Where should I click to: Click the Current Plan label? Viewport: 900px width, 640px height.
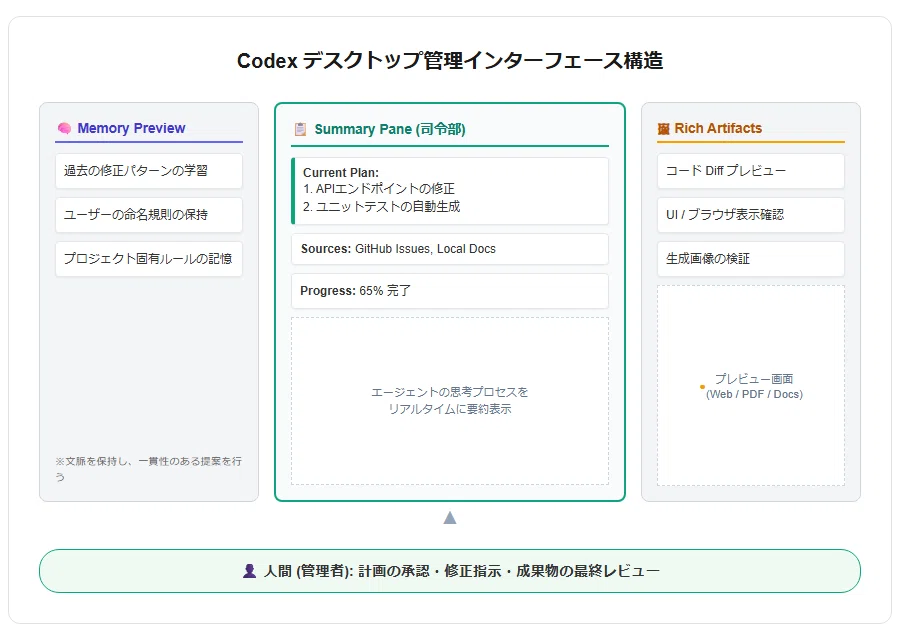[341, 172]
